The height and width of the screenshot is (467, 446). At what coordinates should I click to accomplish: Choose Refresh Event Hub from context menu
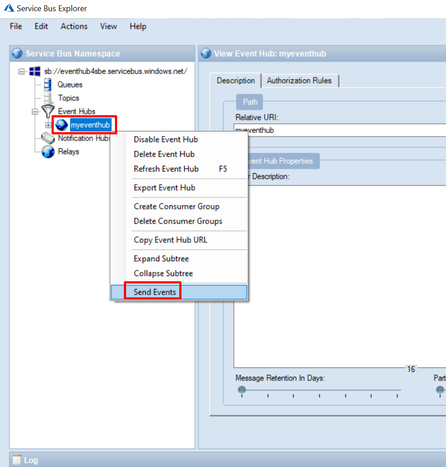pos(179,169)
